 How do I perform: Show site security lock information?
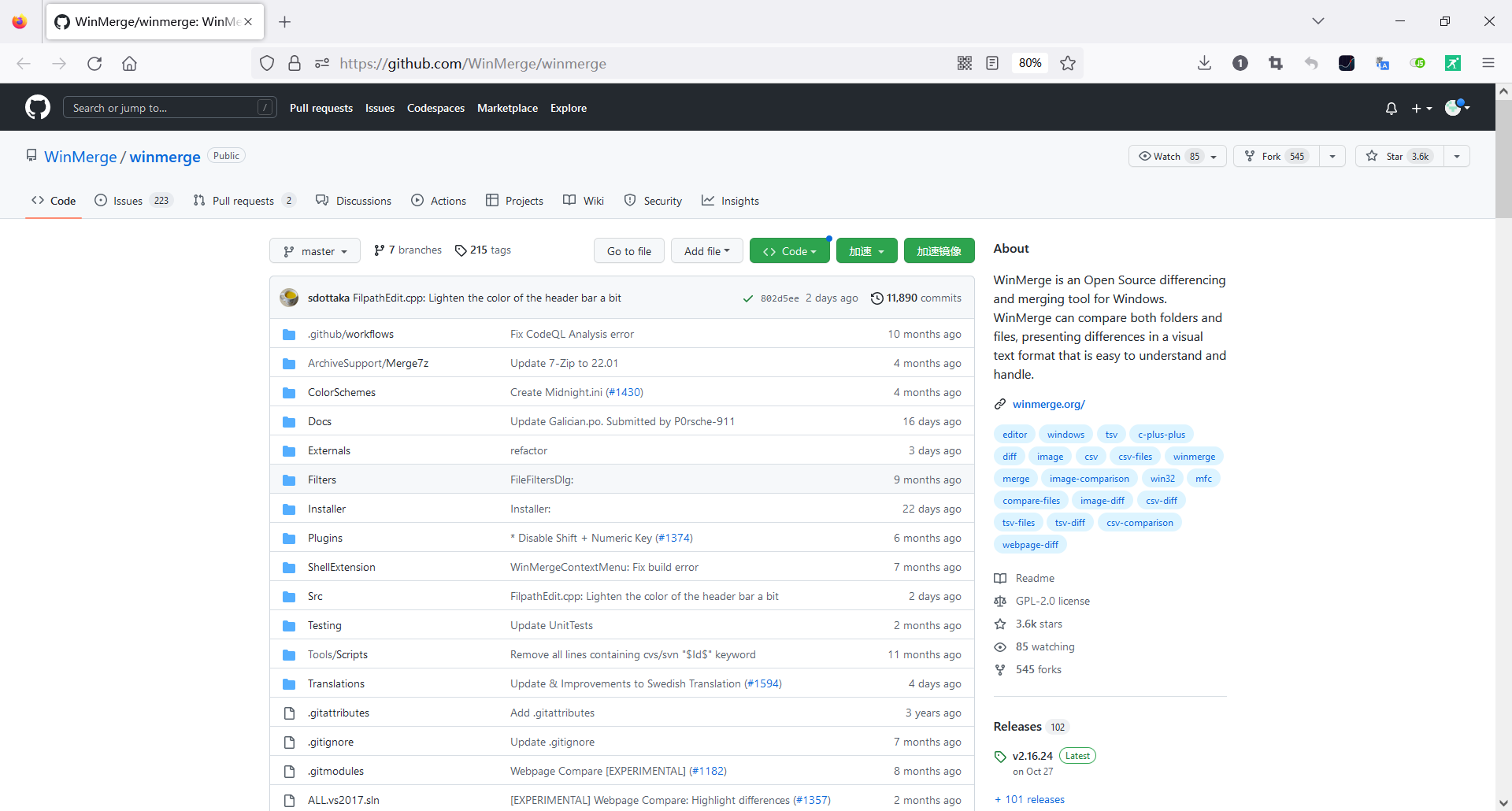[295, 63]
